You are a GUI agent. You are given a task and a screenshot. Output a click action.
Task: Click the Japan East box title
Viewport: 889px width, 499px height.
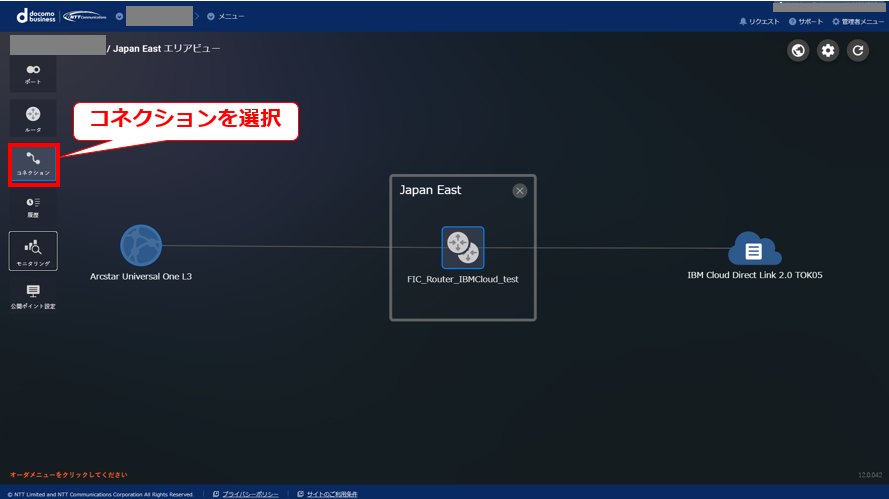click(x=430, y=190)
